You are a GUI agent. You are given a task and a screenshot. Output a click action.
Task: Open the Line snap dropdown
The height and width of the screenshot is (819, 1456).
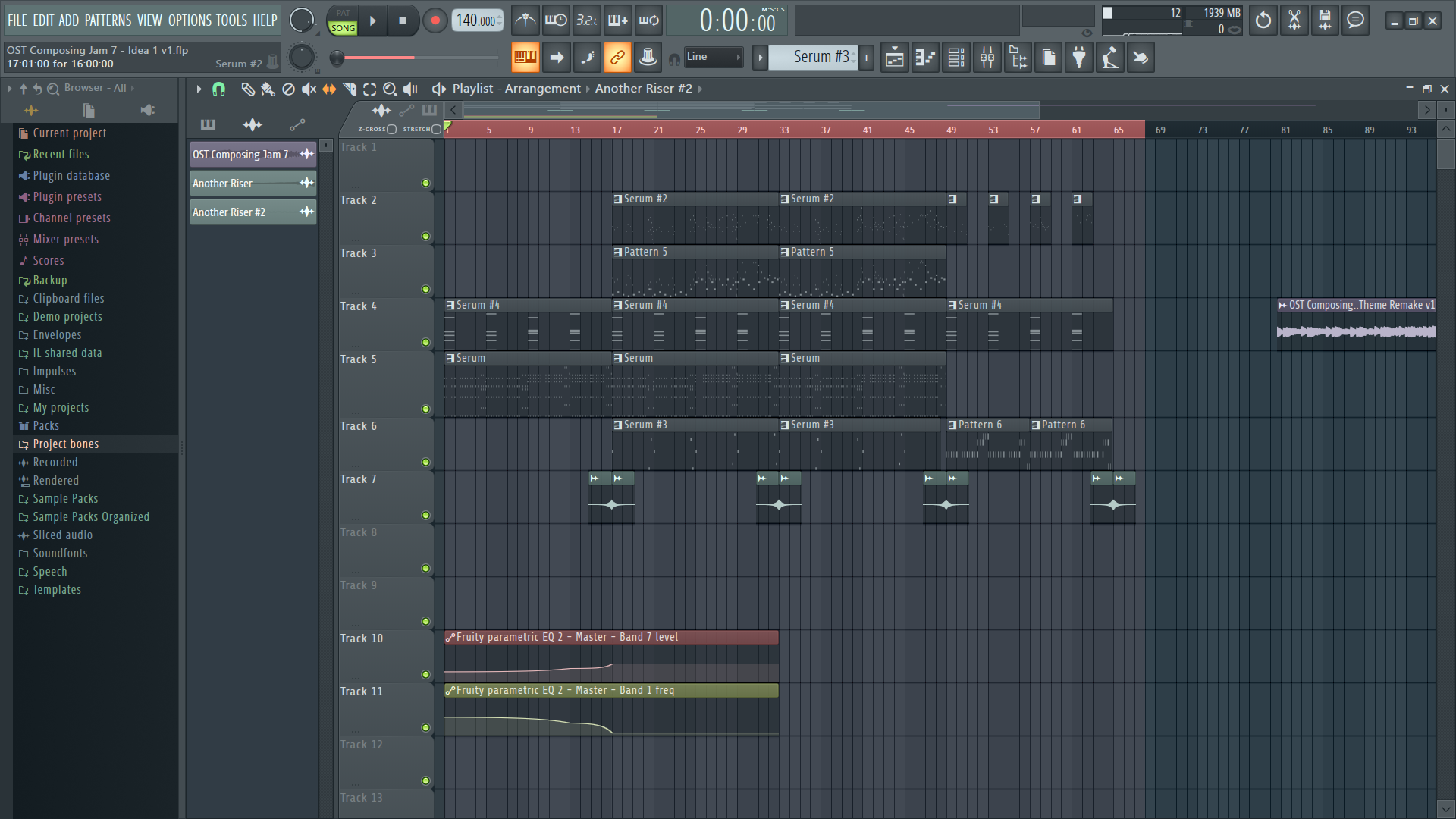[713, 57]
